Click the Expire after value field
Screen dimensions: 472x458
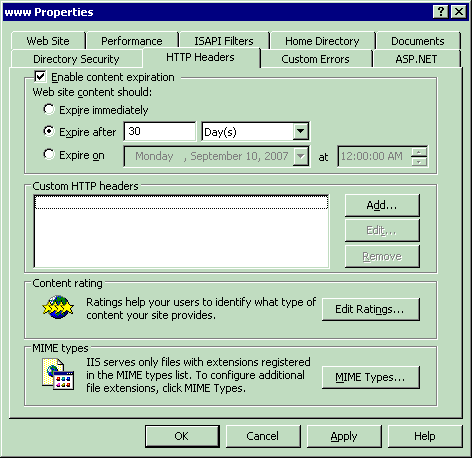coord(160,131)
